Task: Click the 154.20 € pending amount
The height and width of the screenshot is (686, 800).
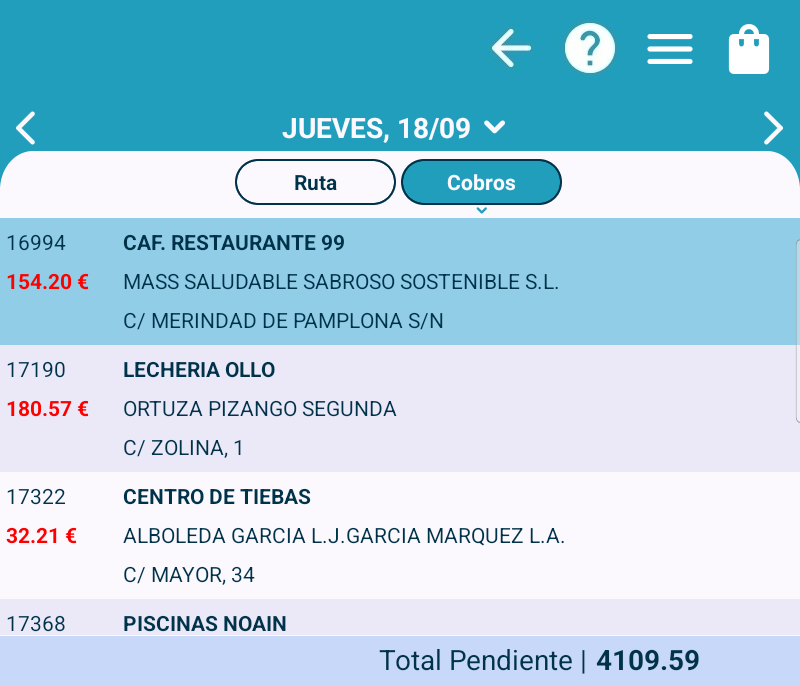Action: 47,282
